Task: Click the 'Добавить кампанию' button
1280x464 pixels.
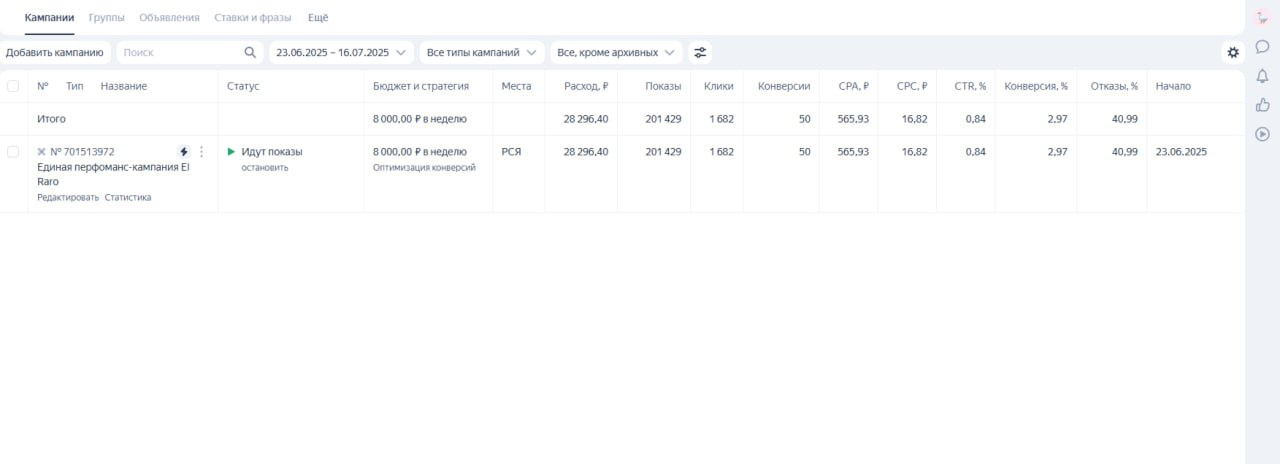Action: (x=54, y=52)
